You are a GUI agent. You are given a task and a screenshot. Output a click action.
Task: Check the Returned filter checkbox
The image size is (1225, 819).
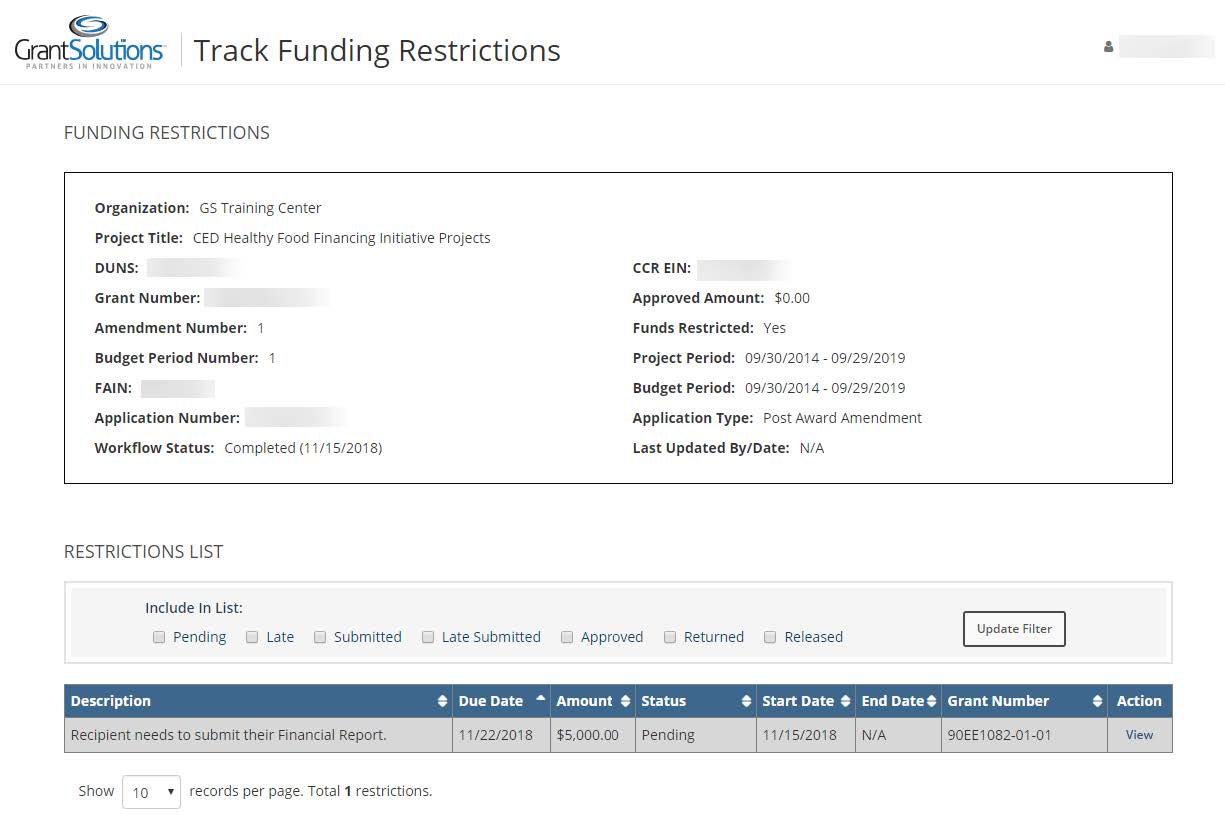tap(670, 637)
